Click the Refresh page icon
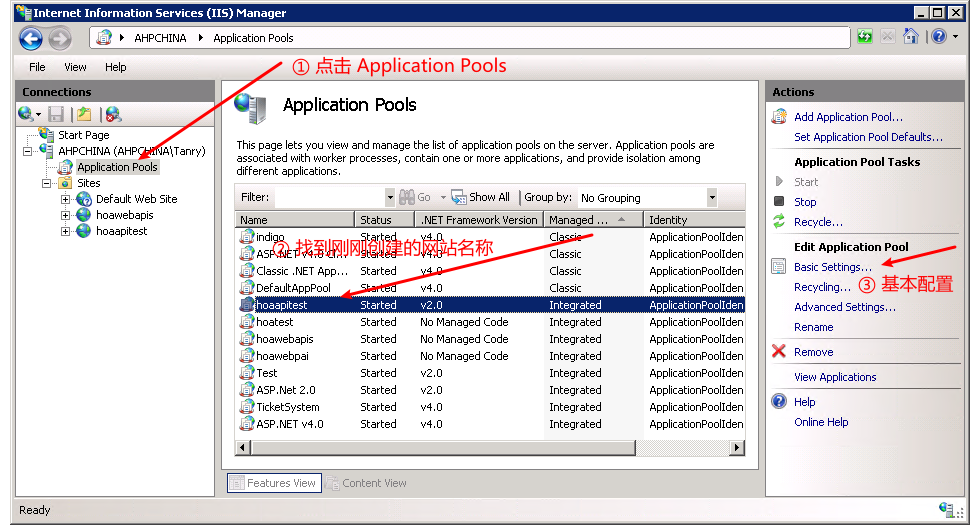Viewport: 974px width, 532px height. coord(864,37)
